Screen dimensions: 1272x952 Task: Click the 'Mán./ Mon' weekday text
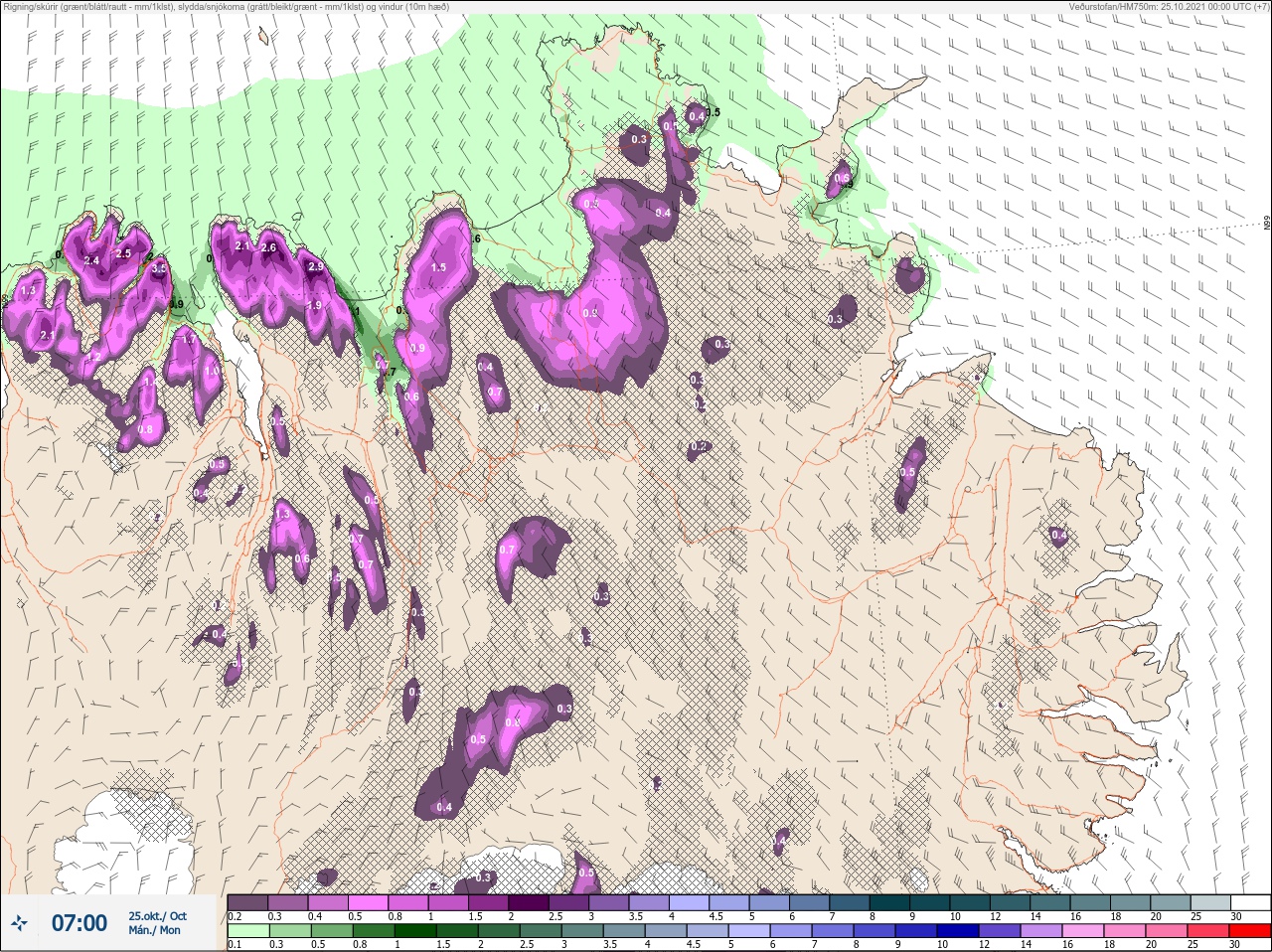[x=155, y=931]
